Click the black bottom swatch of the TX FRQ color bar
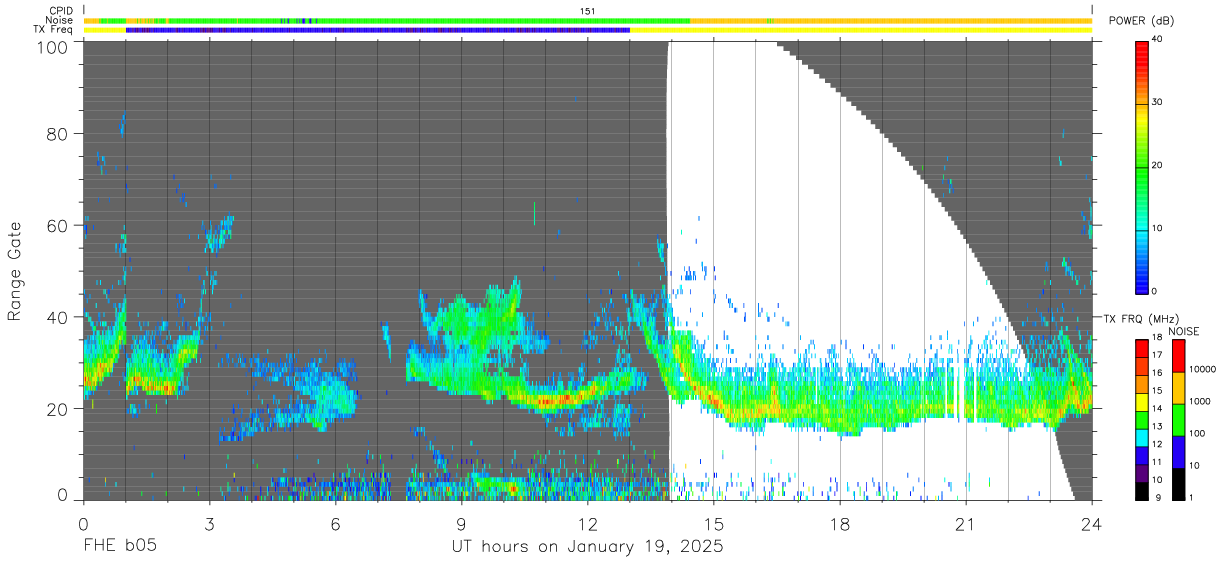Viewport: 1228px width, 567px height. 1143,489
